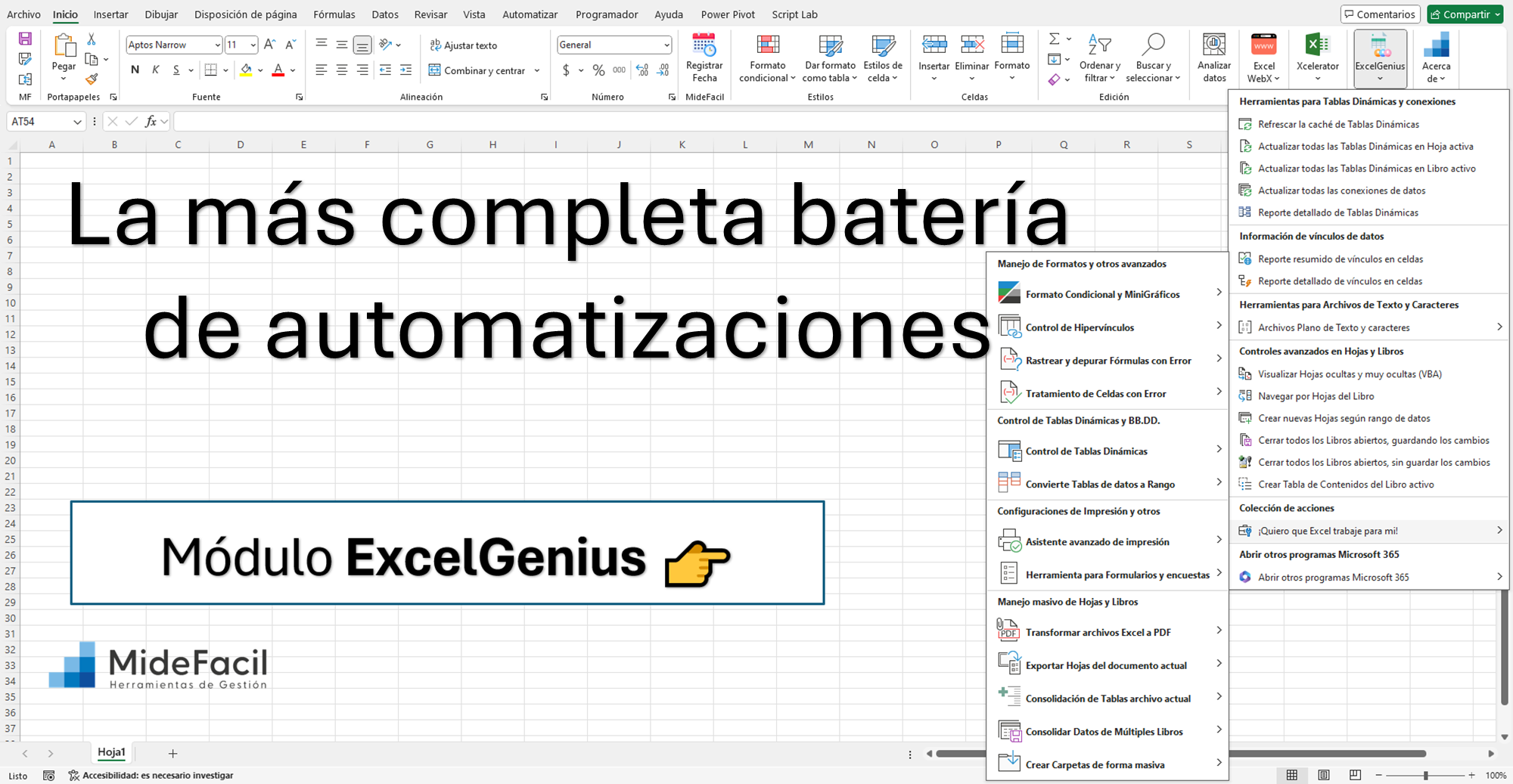Select the Hoja1 sheet tab
Image resolution: width=1513 pixels, height=784 pixels.
[x=111, y=752]
